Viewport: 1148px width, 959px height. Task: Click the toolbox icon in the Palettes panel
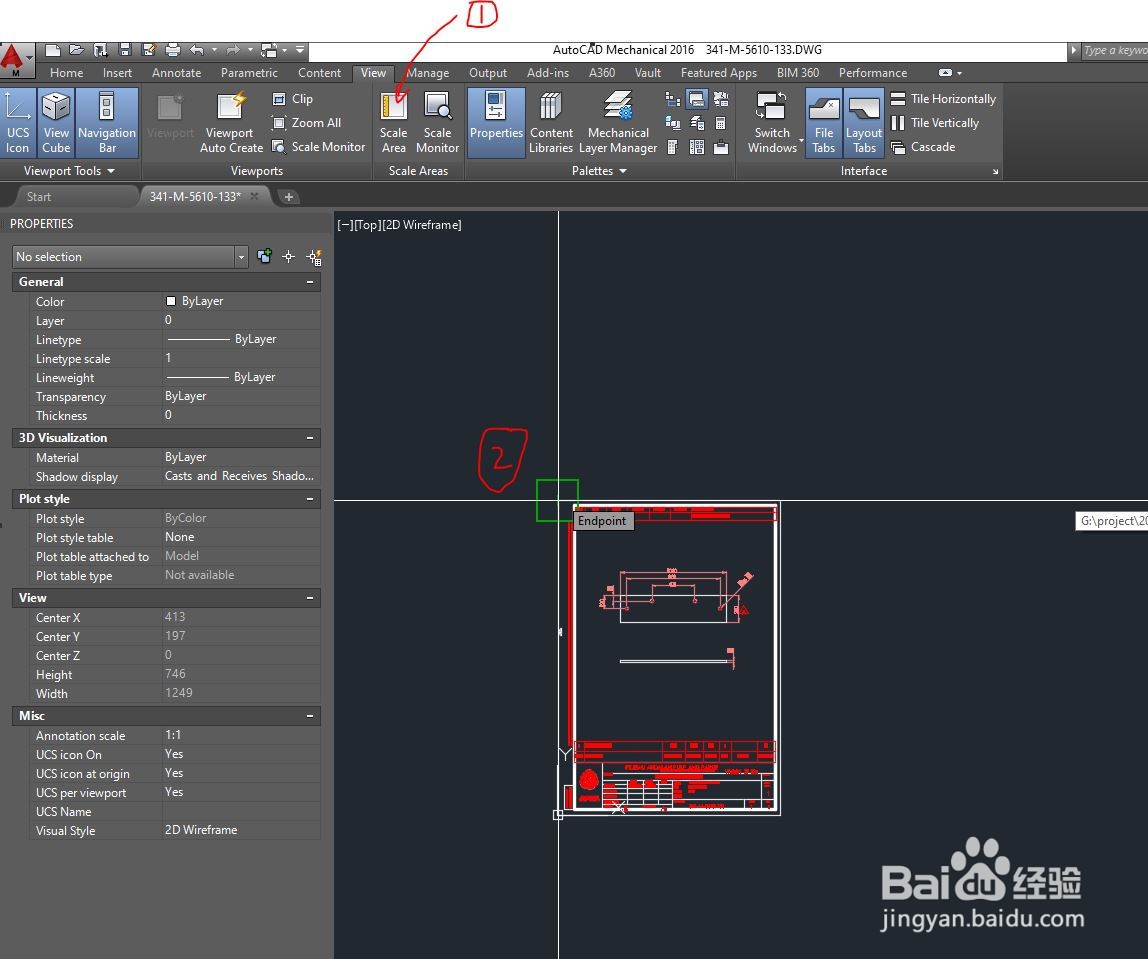720,147
